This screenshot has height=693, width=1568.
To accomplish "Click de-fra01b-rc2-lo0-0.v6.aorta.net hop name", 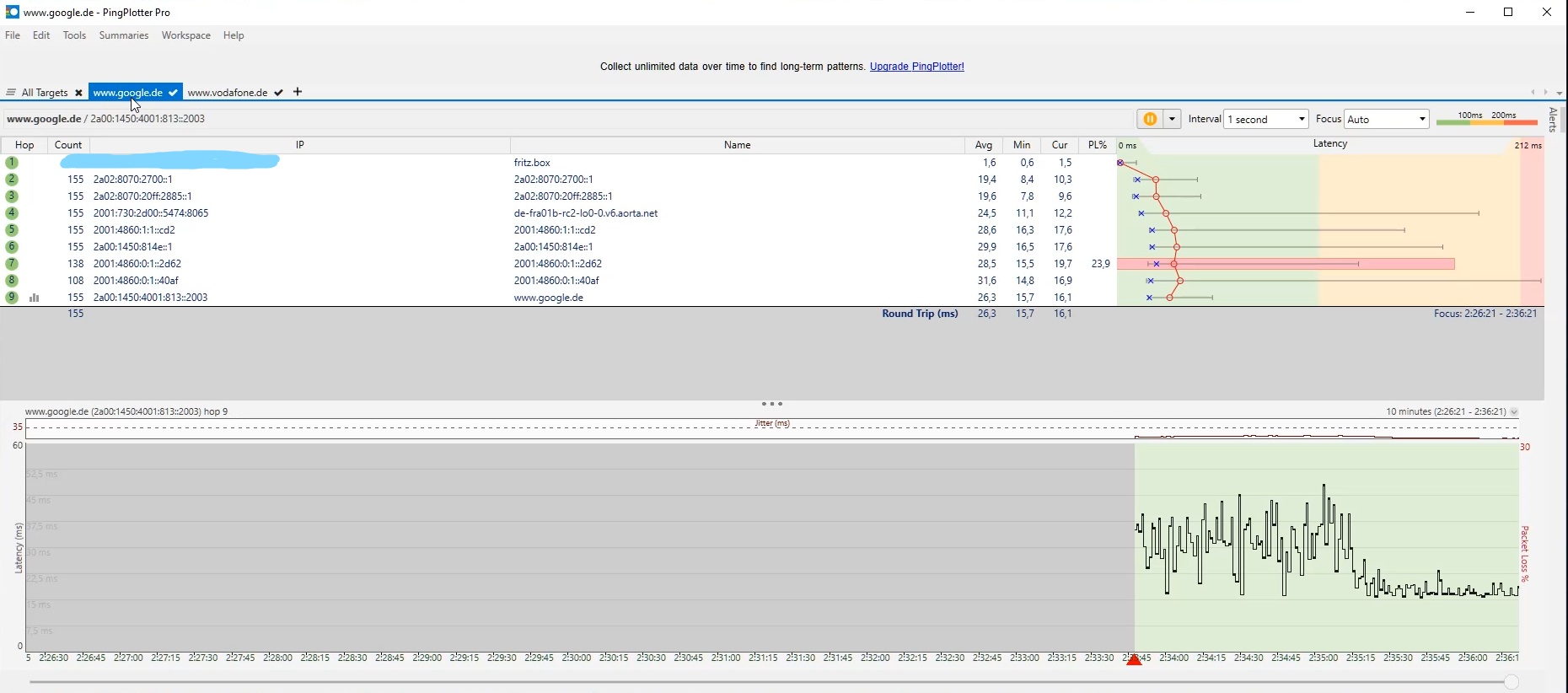I will [x=586, y=213].
